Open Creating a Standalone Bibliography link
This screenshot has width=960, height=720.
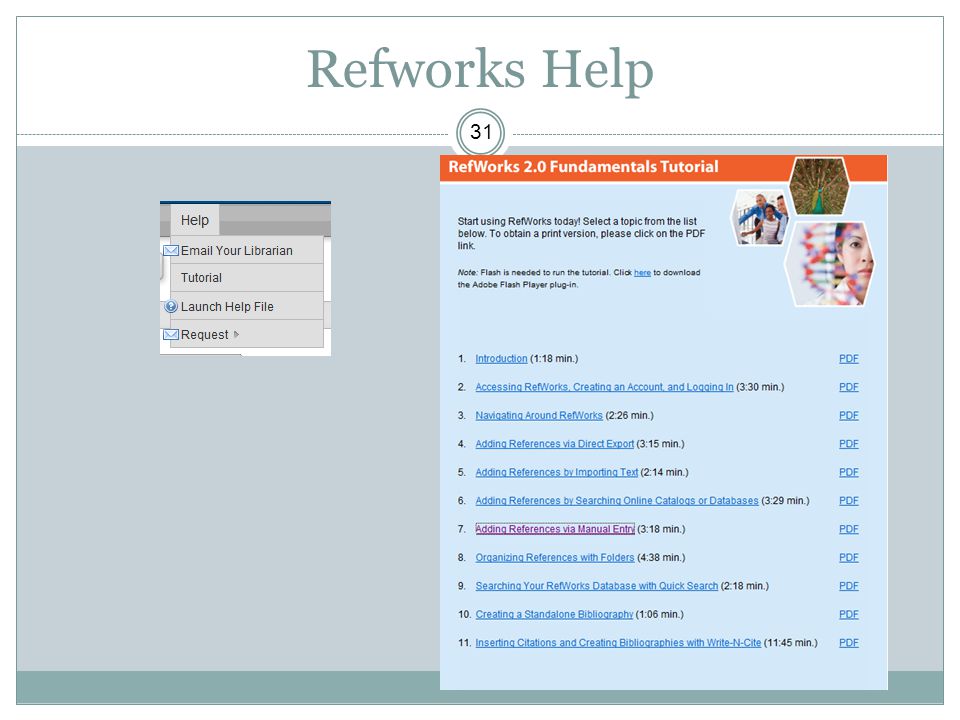click(x=555, y=614)
